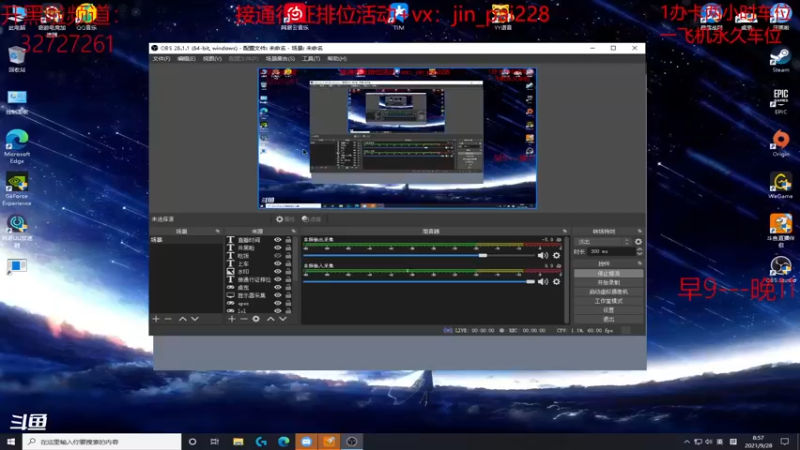Toggle visibility of 上车 text source
The width and height of the screenshot is (800, 450).
(278, 264)
